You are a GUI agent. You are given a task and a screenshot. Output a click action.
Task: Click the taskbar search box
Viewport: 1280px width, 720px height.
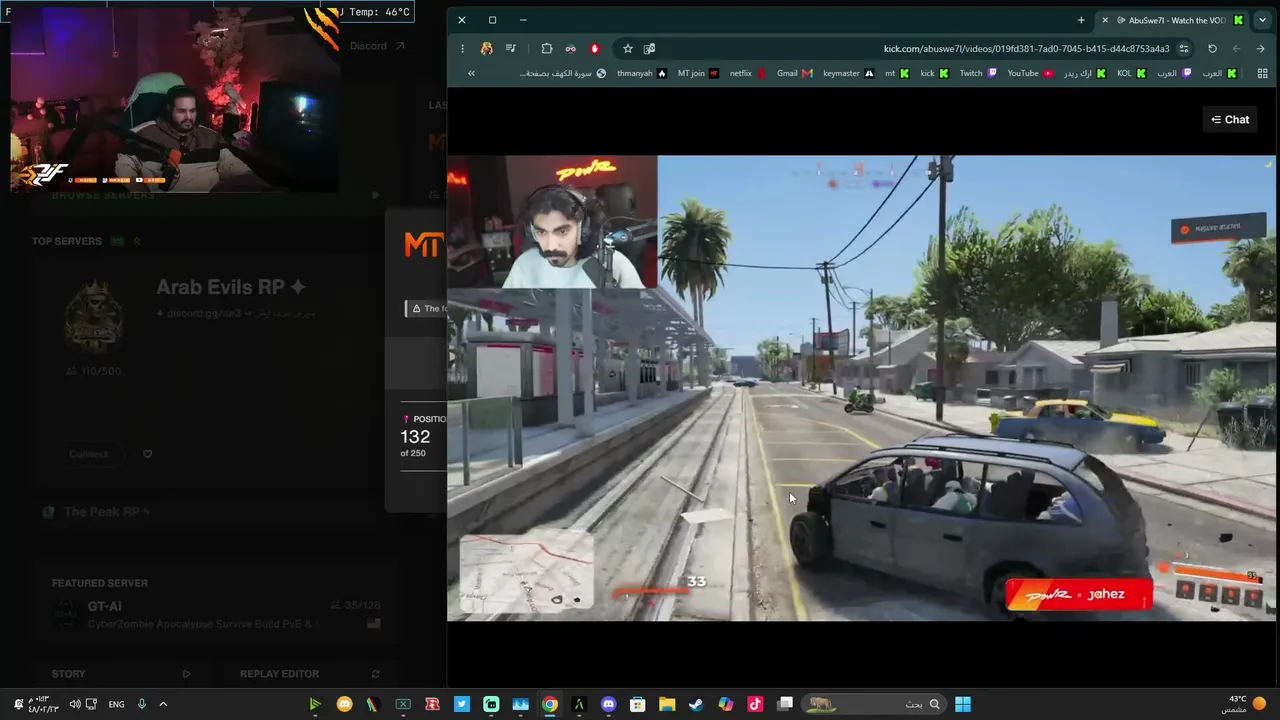(x=874, y=704)
